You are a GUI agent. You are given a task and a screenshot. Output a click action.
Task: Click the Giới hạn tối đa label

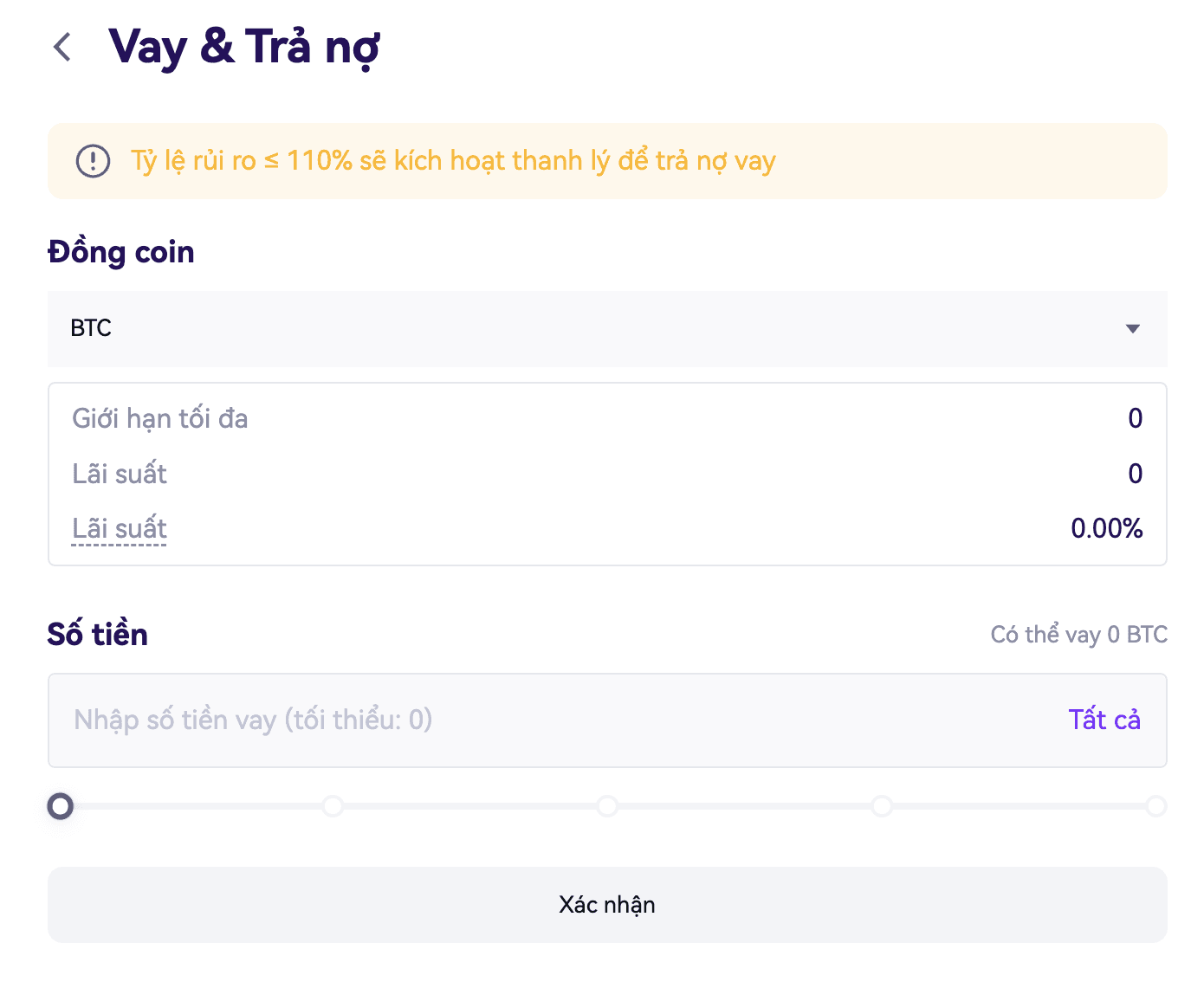tap(160, 419)
